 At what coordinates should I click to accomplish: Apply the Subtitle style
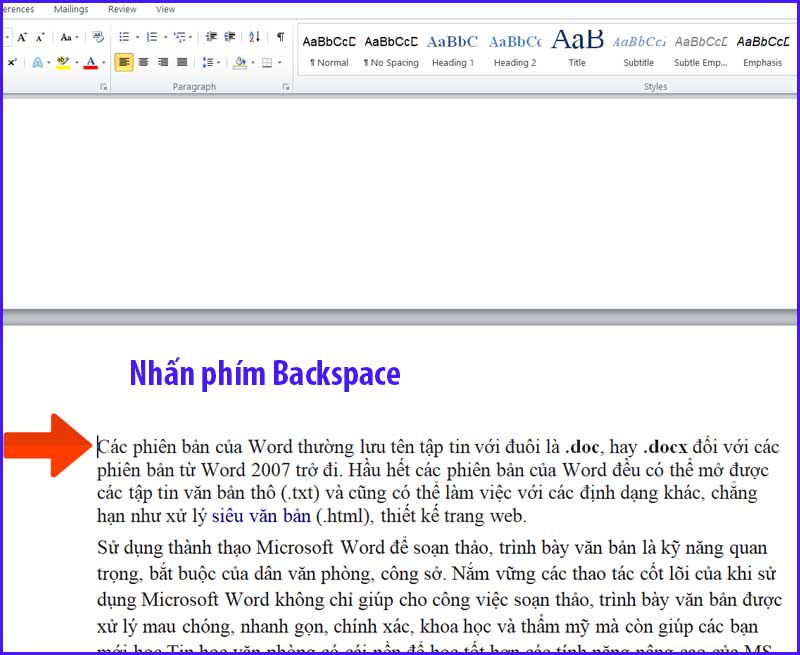[x=639, y=51]
